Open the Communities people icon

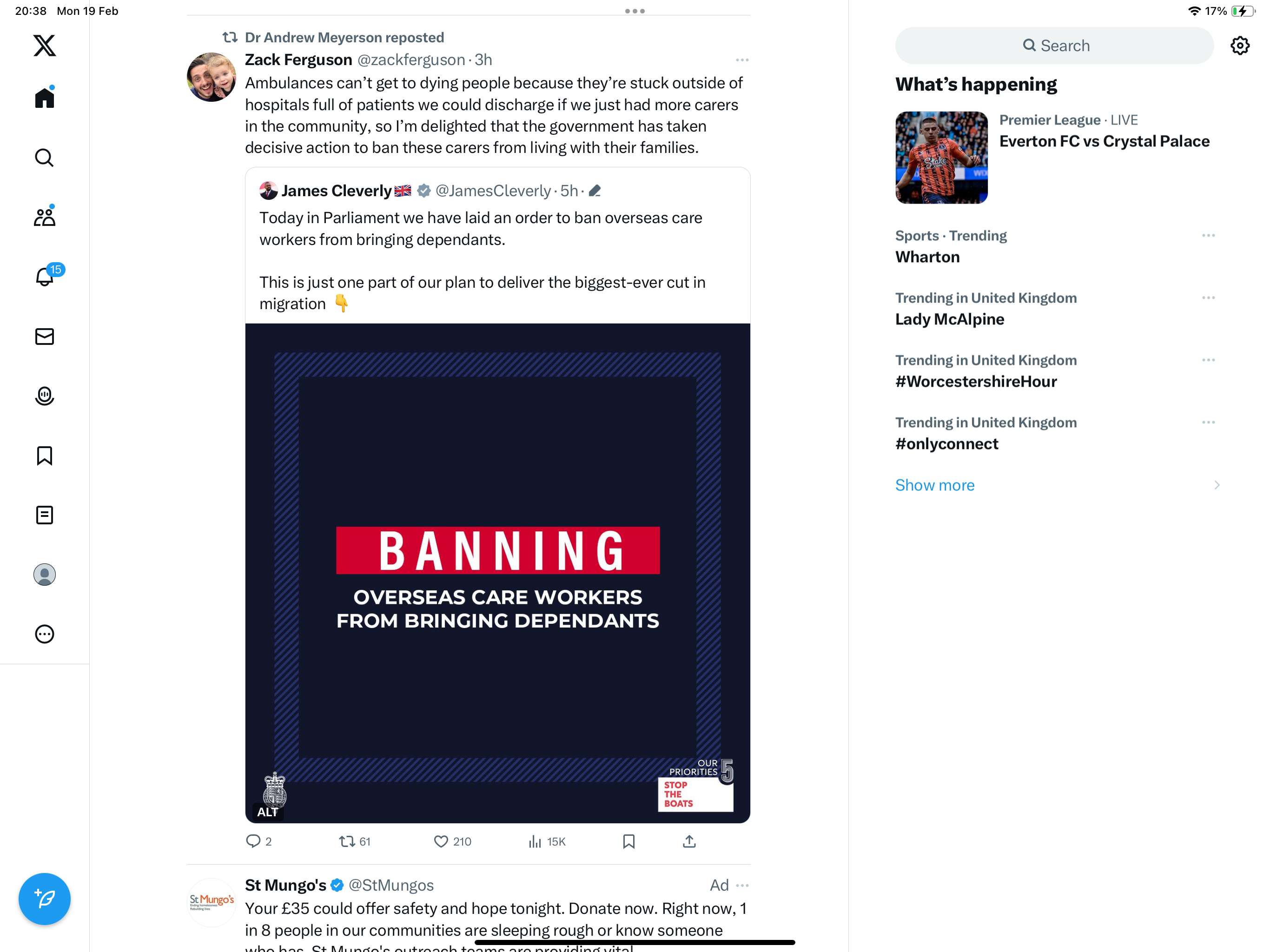(45, 217)
